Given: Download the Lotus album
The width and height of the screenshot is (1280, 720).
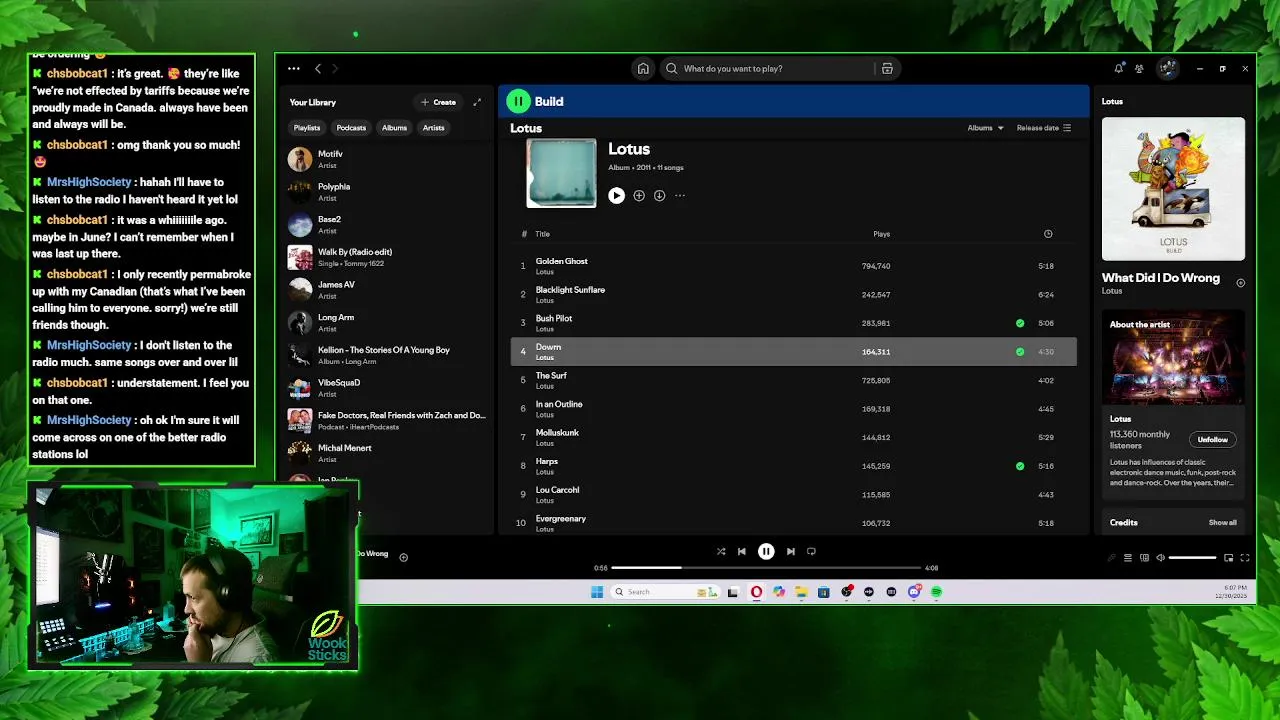Looking at the screenshot, I should 659,196.
